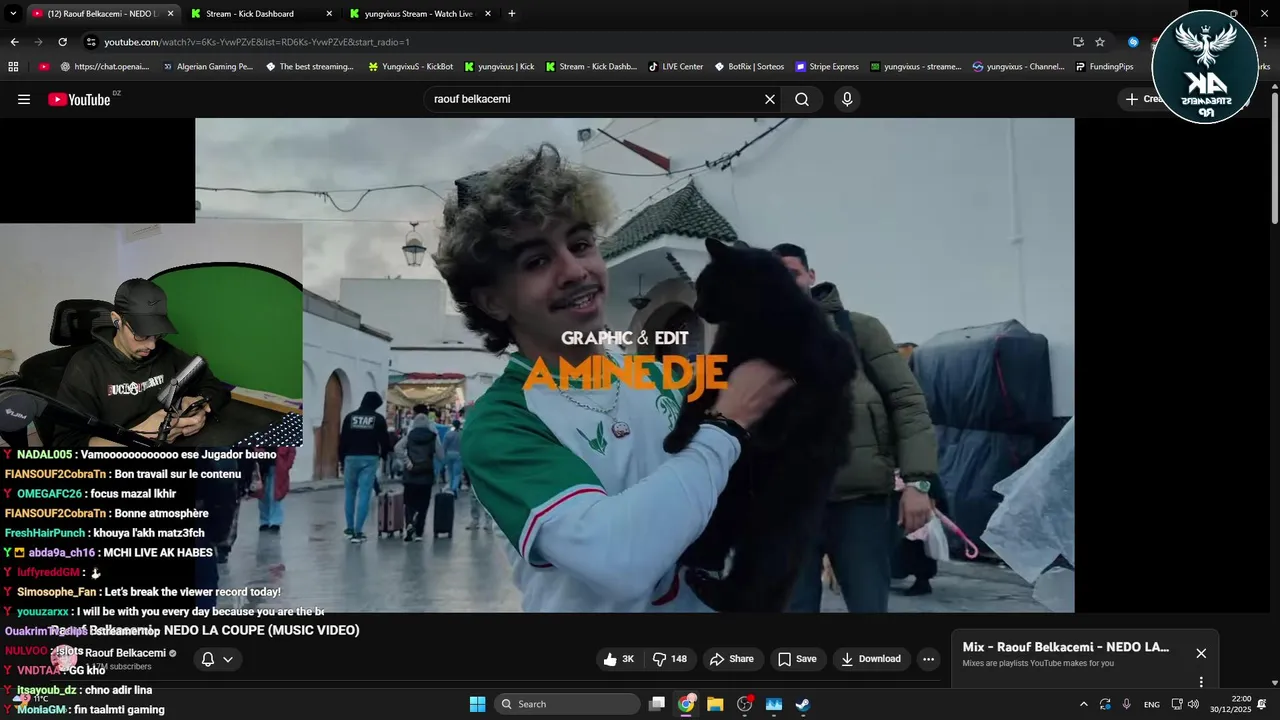Open the tab search dropdown arrow
1280x720 pixels.
(13, 14)
